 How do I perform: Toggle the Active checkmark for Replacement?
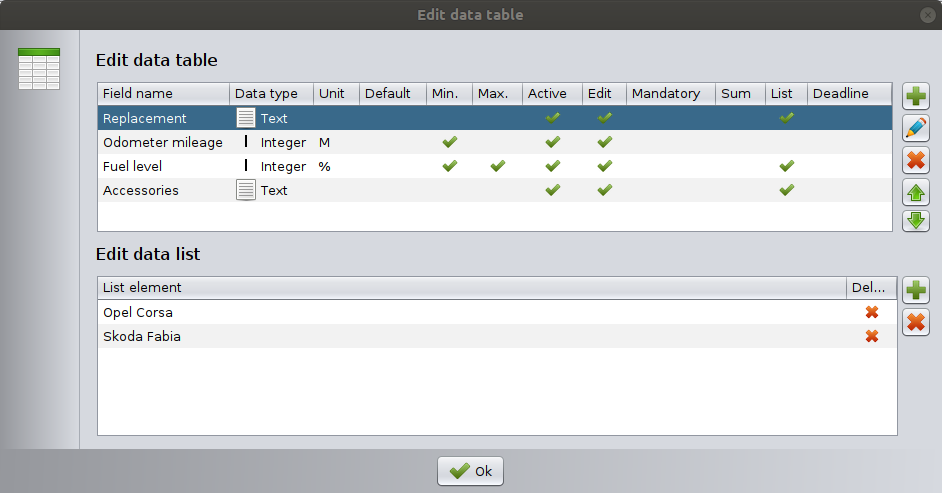pyautogui.click(x=552, y=118)
